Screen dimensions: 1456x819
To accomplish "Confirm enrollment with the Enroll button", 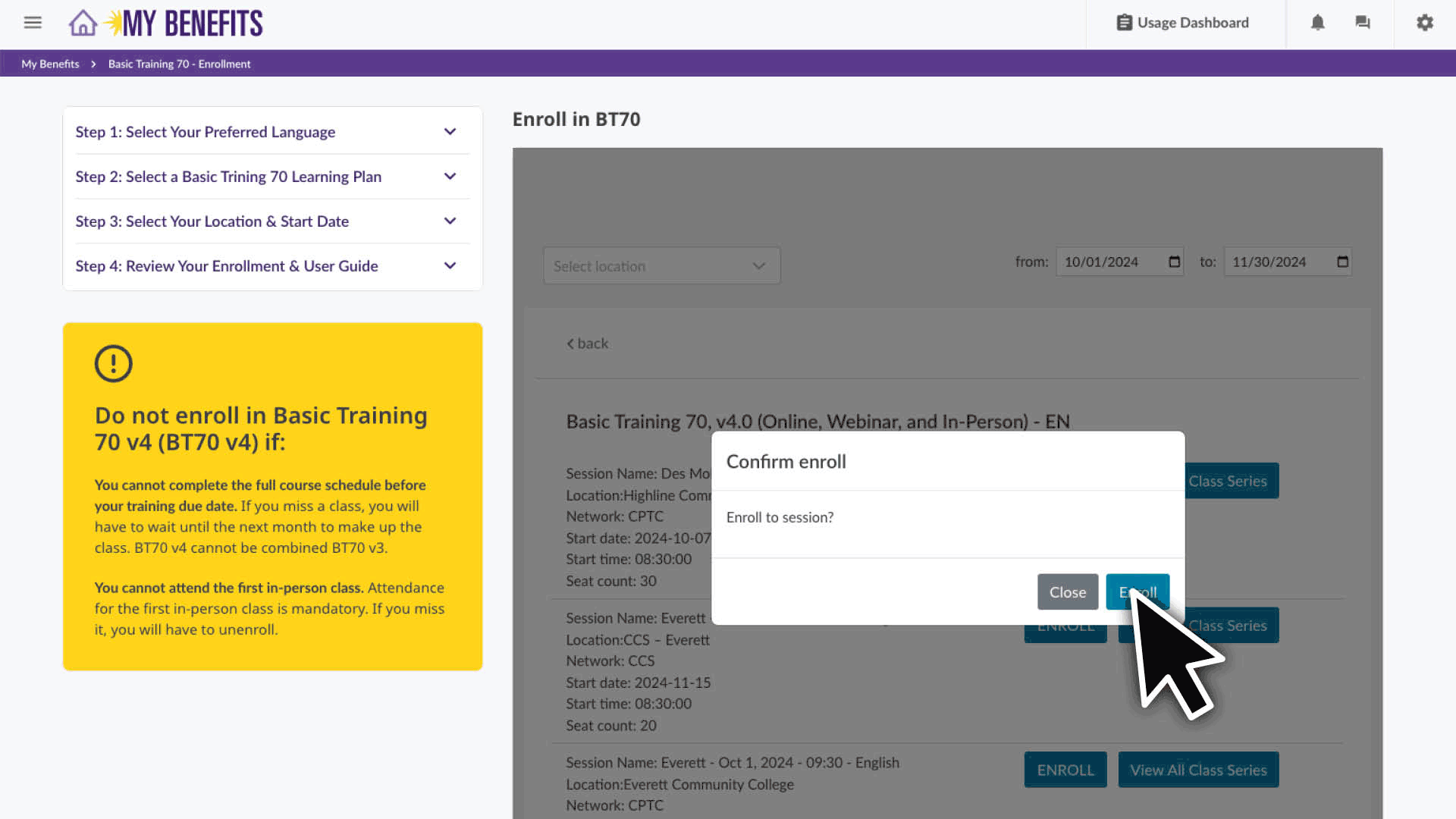I will point(1137,591).
